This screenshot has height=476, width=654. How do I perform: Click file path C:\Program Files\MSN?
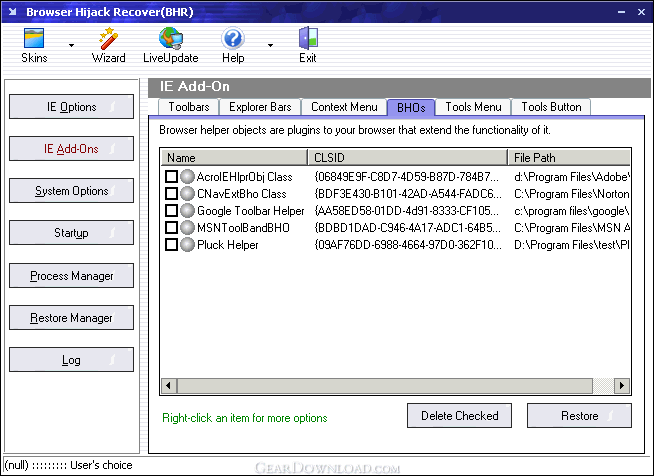(572, 228)
